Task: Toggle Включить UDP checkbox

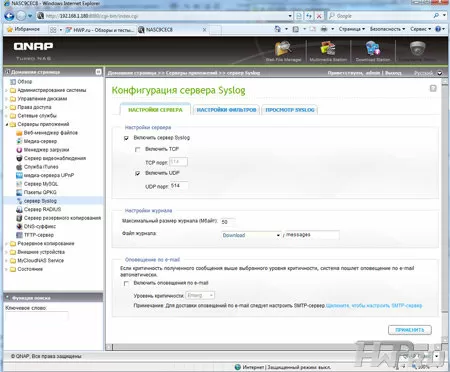Action: (x=138, y=173)
